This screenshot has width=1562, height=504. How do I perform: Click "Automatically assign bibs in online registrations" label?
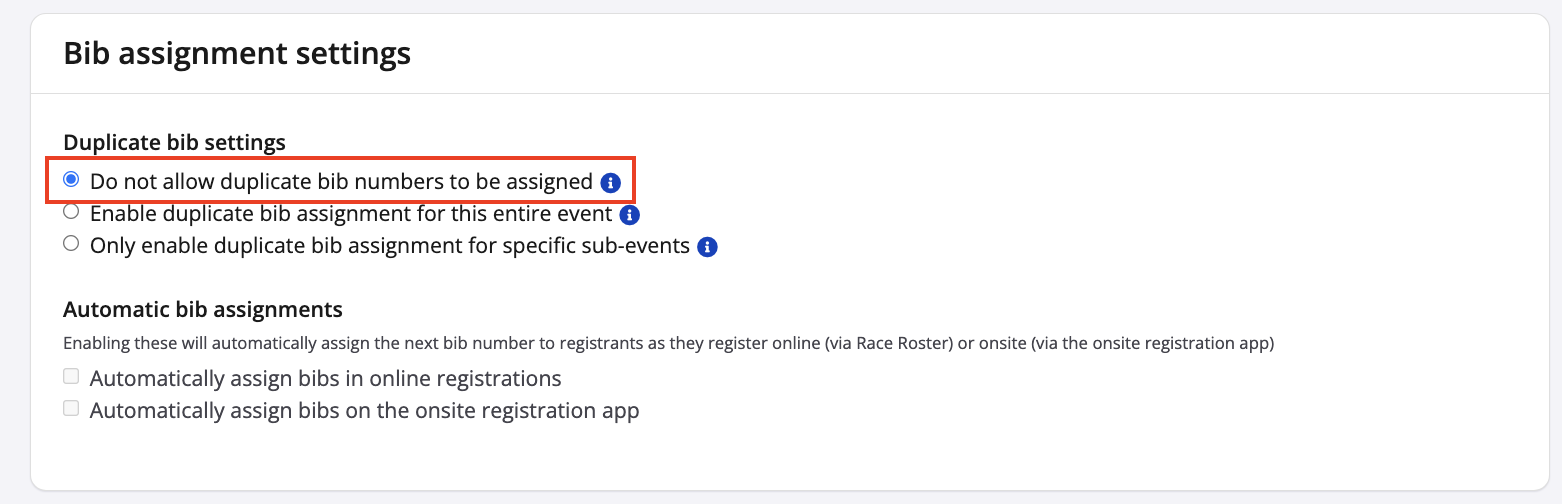325,379
